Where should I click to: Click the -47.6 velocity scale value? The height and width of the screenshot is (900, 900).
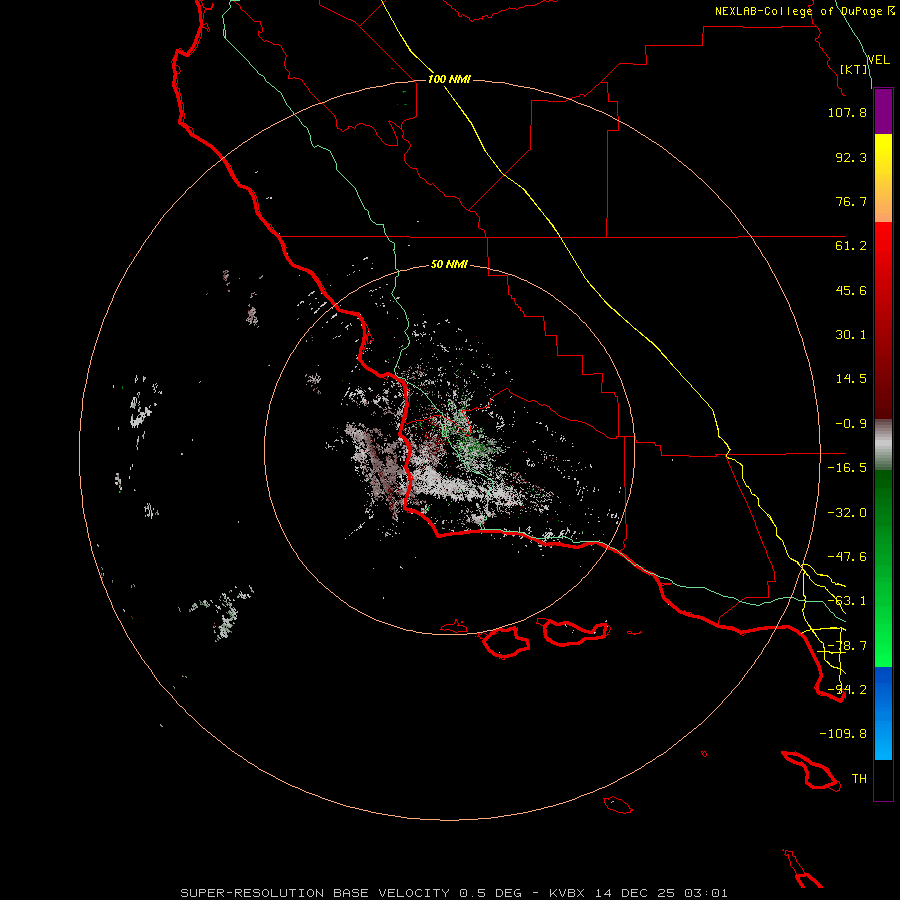tap(847, 557)
